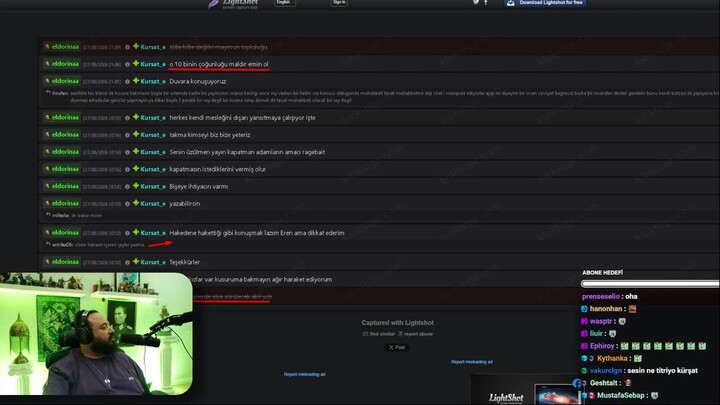Screen dimensions: 720x405
Task: Click reply arrow icon beside 'chate hakaret içeren' reply
Action: 48,244
